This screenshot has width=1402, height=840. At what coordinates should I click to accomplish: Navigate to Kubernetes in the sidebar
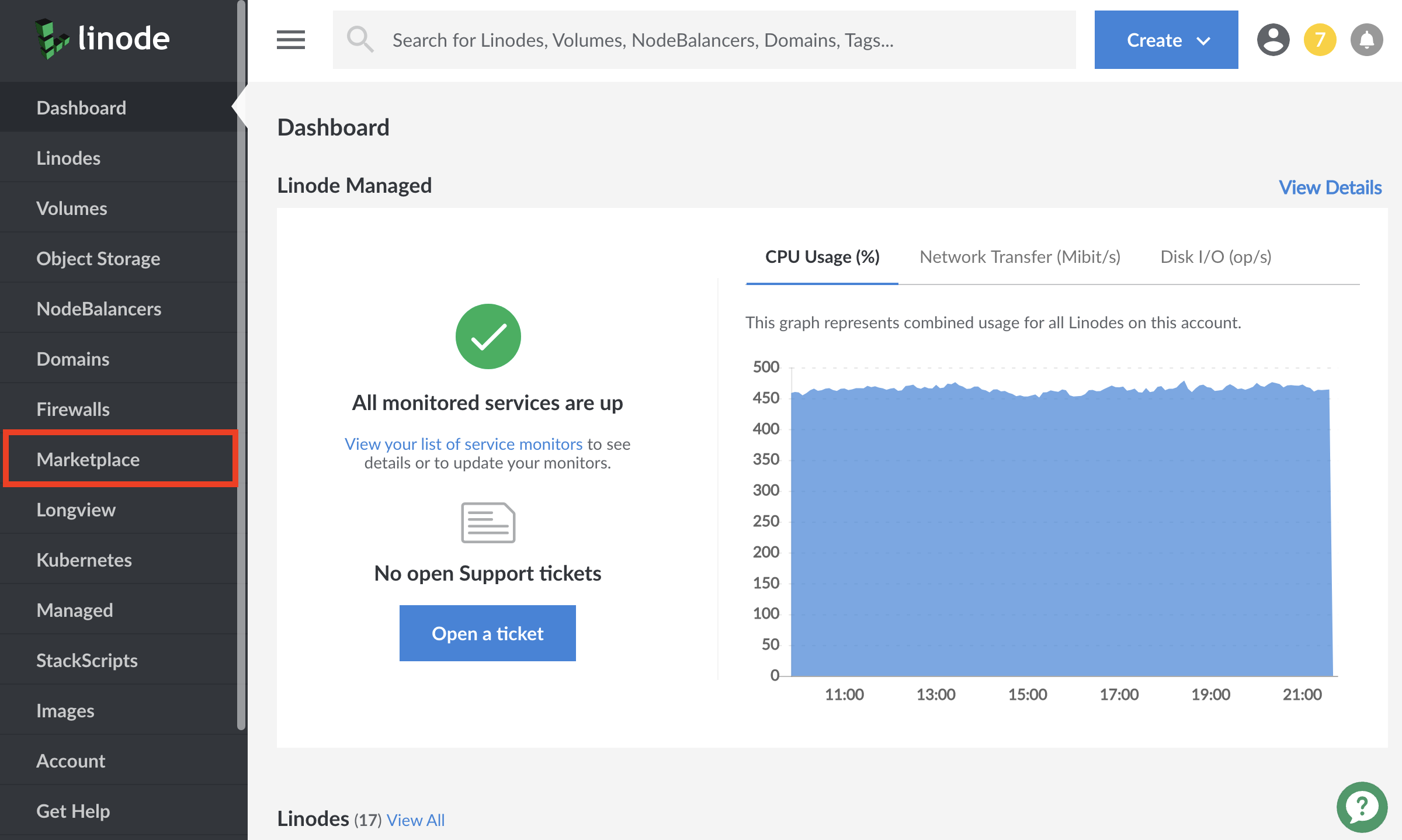[84, 560]
